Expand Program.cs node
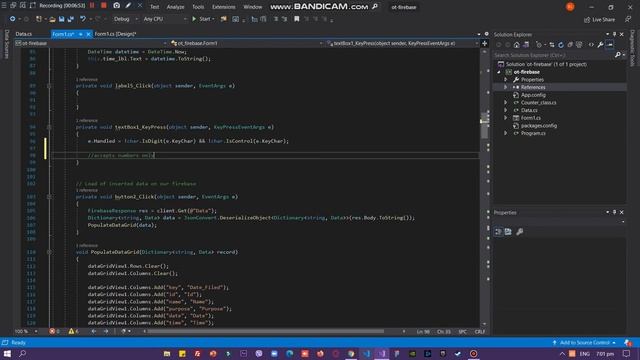The width and height of the screenshot is (640, 360). coord(506,133)
